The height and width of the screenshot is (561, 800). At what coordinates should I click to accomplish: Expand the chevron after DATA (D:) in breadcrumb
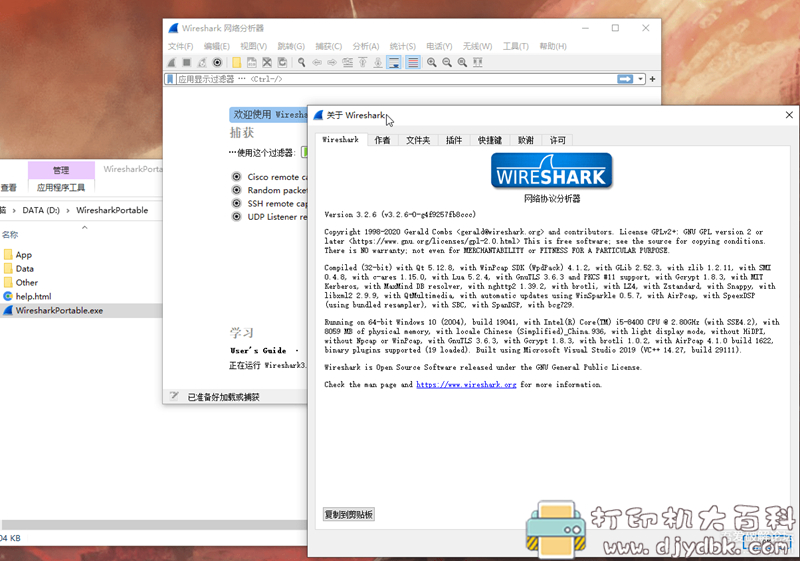tap(68, 210)
